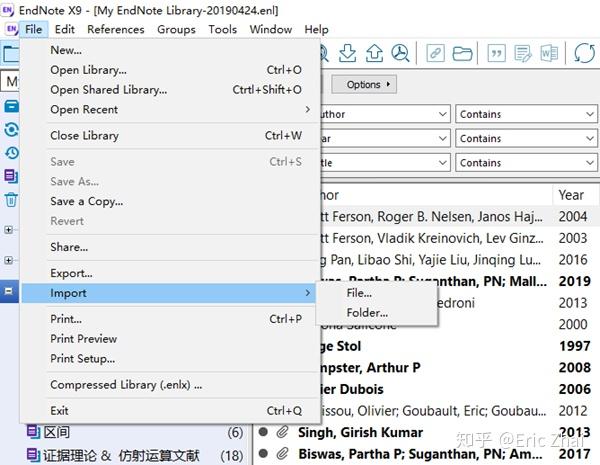Choose Open Library... from File menu
Image resolution: width=600 pixels, height=465 pixels.
coord(170,70)
